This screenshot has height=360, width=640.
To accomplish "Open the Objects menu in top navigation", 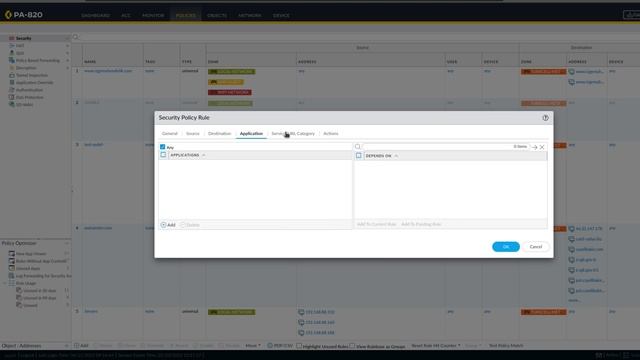I will tap(217, 16).
